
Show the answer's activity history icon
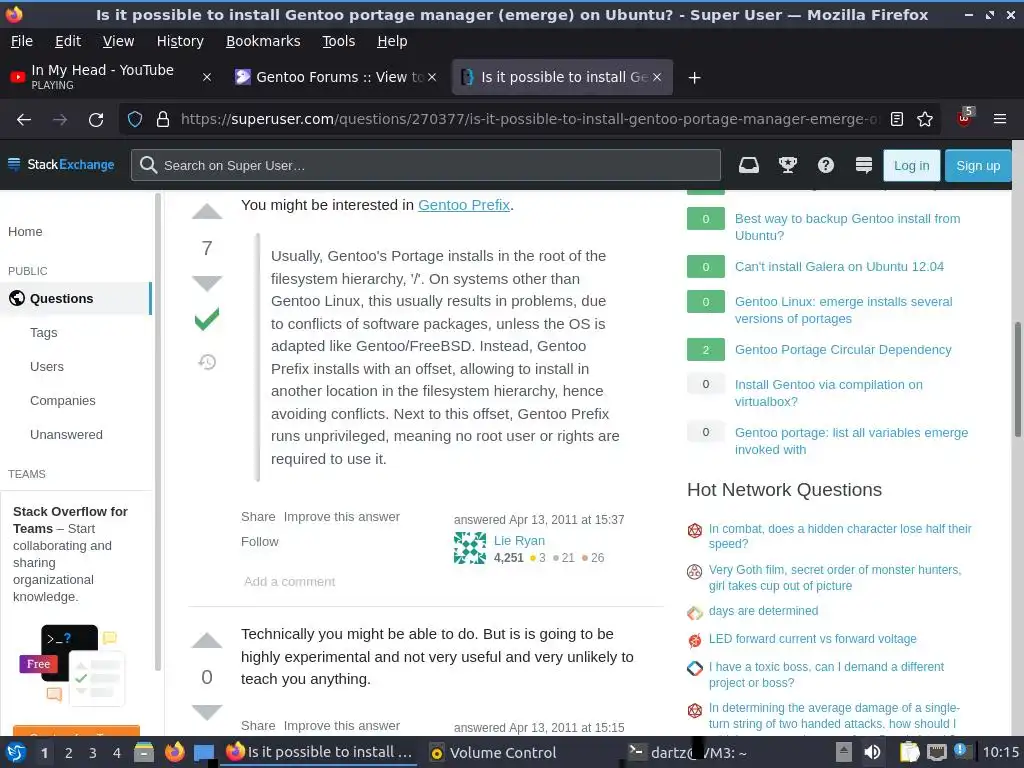(207, 362)
